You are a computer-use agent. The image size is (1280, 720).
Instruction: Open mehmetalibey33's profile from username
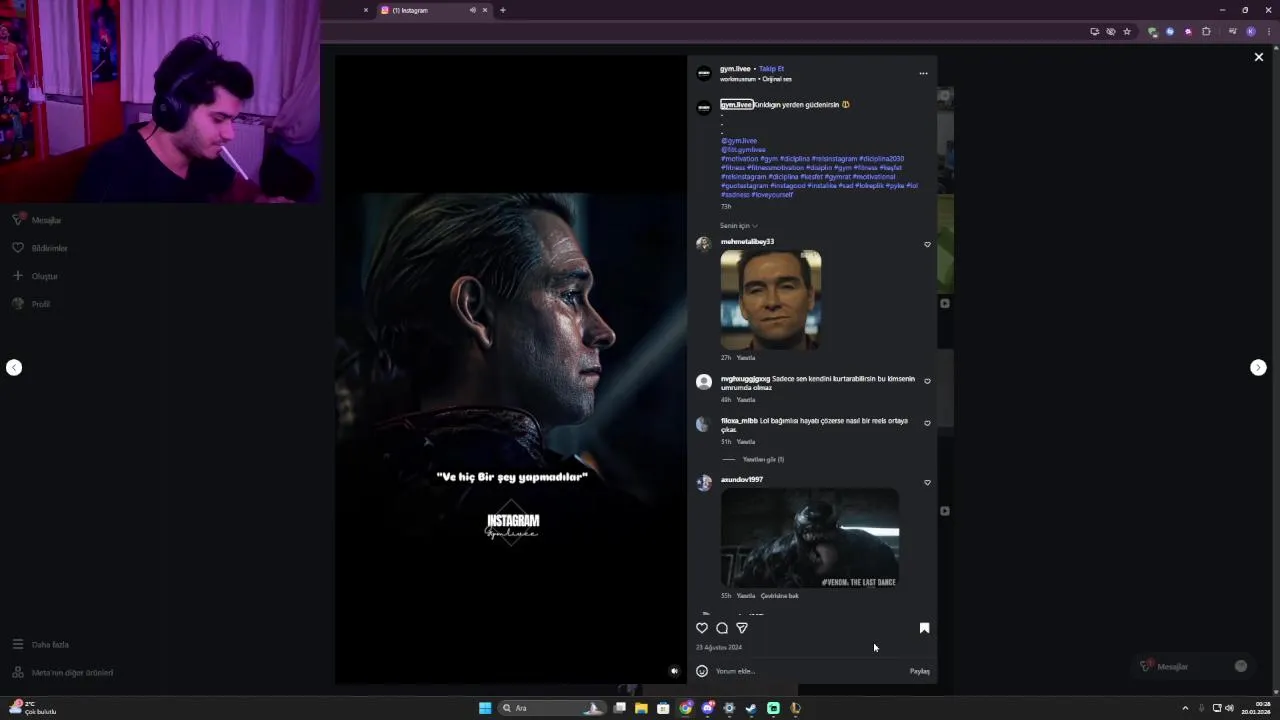point(747,241)
